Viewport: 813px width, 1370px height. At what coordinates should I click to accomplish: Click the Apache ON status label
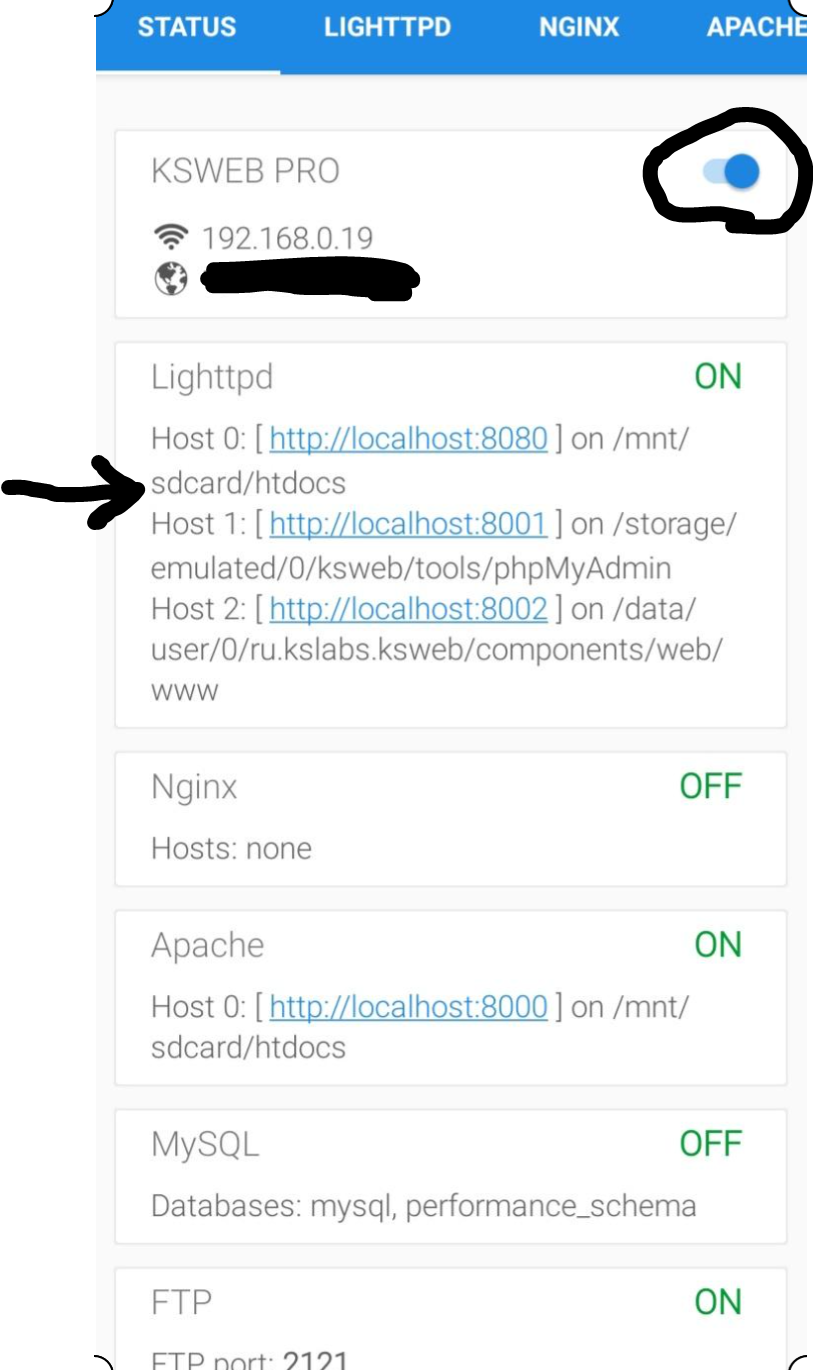coord(718,945)
